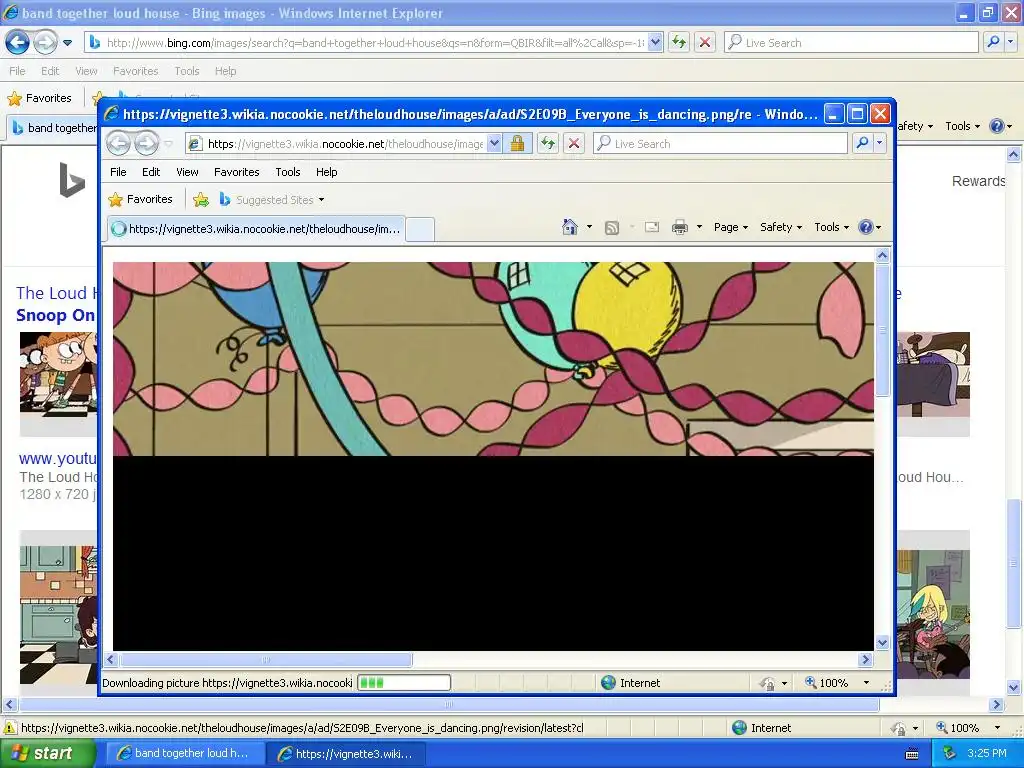Click protected mode icon in front status bar
The height and width of the screenshot is (768, 1024).
coord(767,683)
